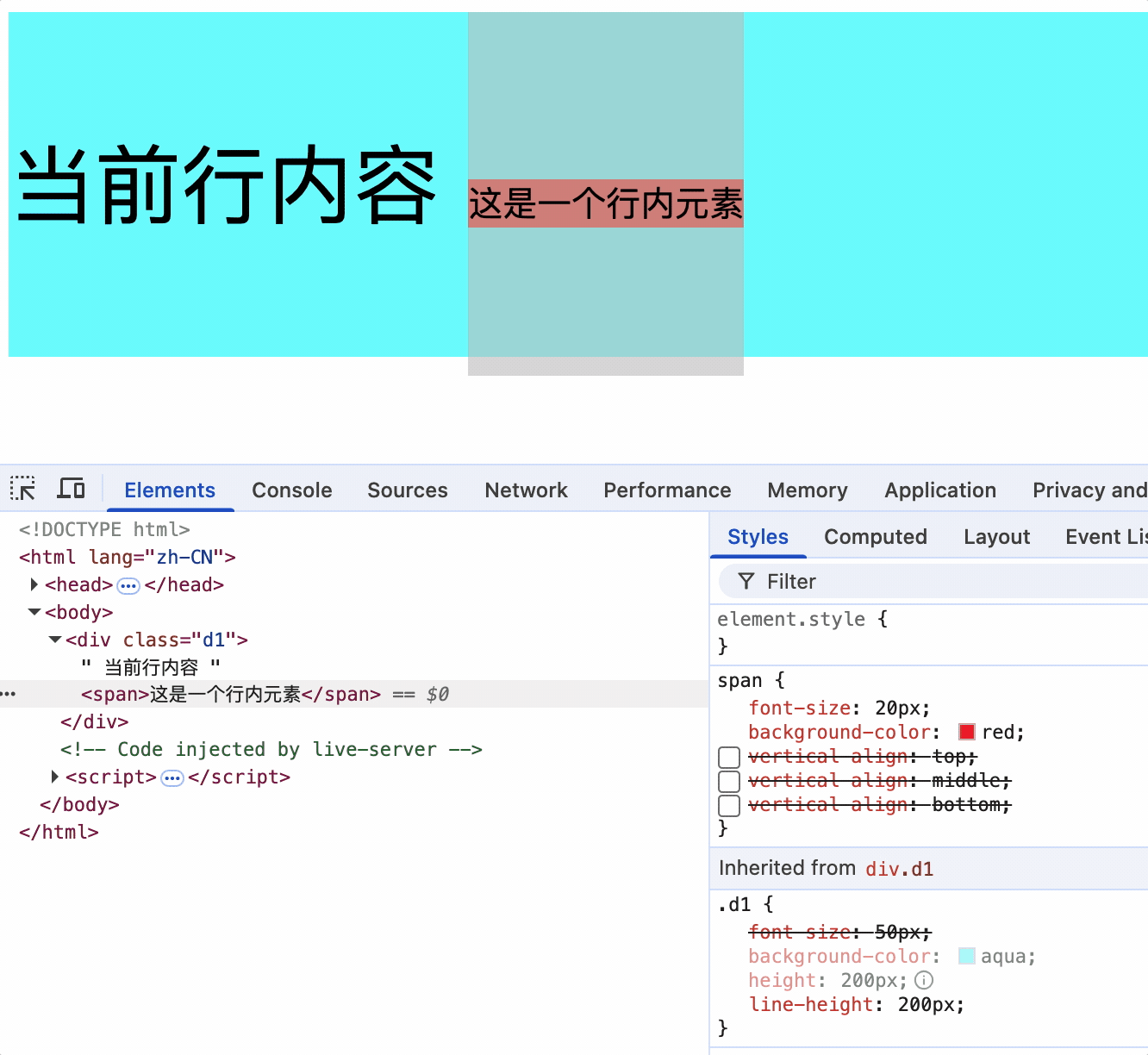Click the span selector in Styles

click(x=739, y=680)
